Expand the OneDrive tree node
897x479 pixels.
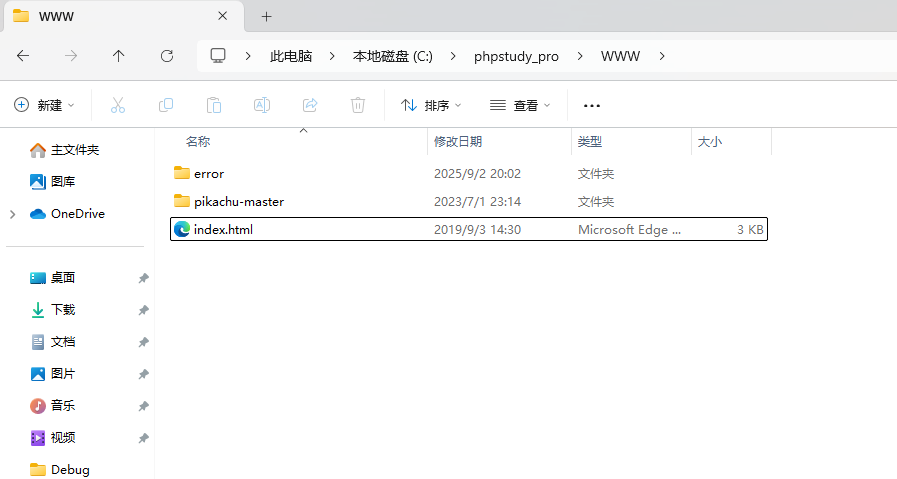[12, 214]
